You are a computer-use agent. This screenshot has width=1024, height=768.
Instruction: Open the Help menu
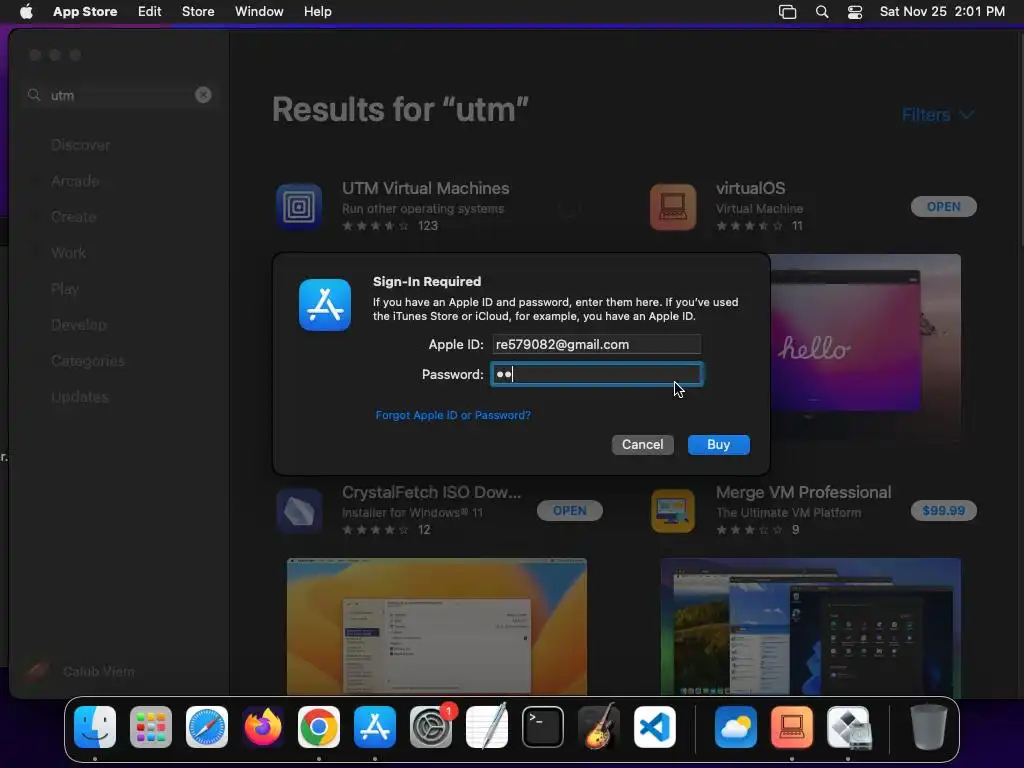tap(317, 12)
